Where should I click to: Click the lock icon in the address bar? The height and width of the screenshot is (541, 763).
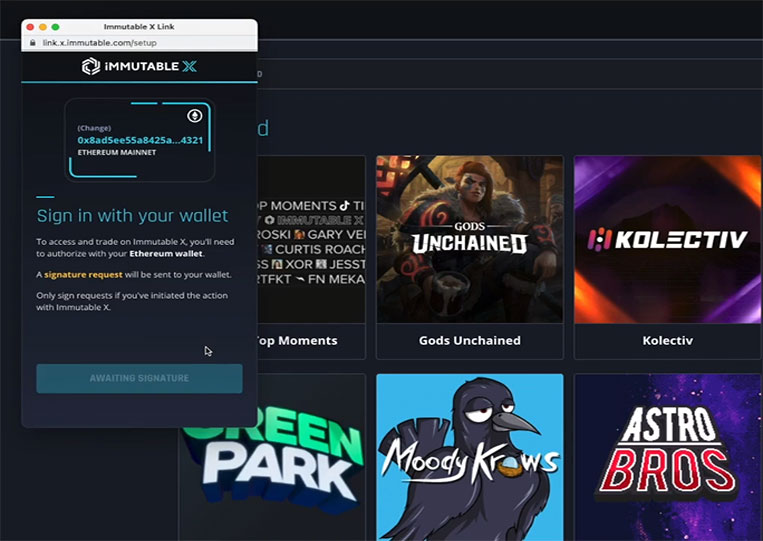click(x=33, y=43)
